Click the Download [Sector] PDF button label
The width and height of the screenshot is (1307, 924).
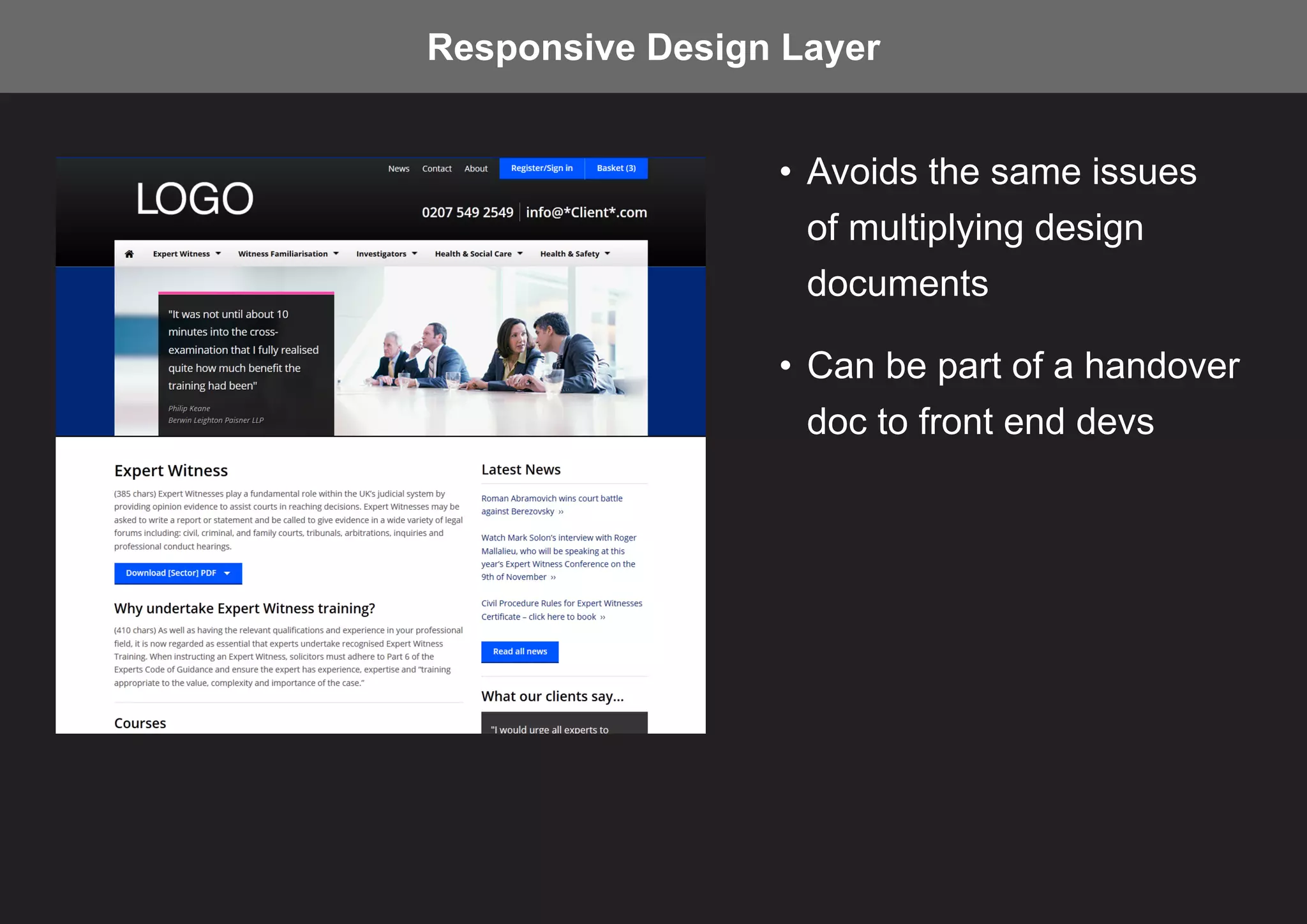pyautogui.click(x=171, y=573)
